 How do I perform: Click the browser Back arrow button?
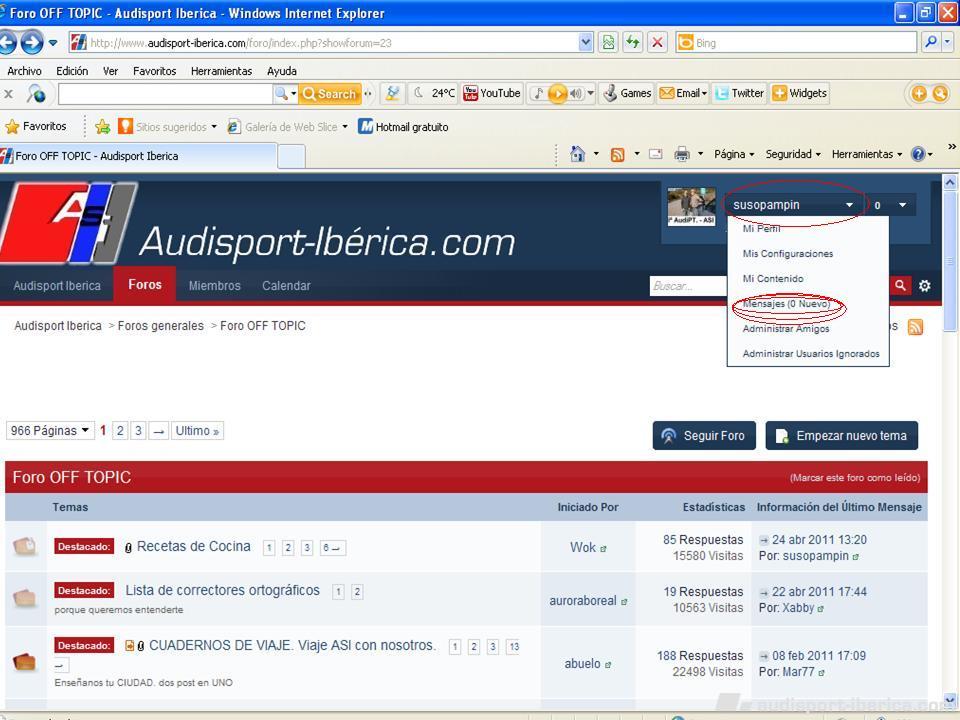click(x=7, y=43)
